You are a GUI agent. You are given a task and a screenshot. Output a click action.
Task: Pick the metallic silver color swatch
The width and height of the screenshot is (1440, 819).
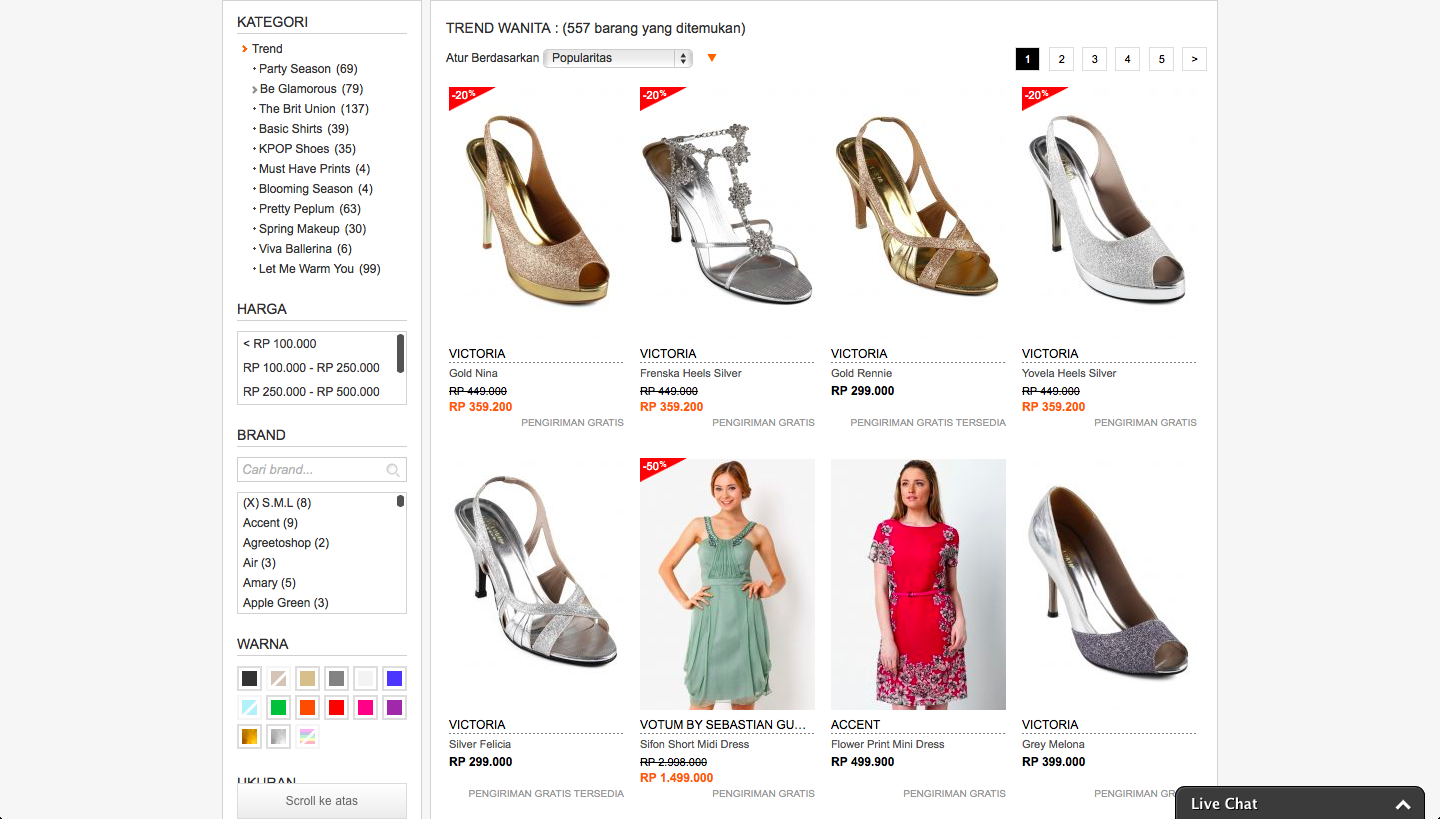coord(279,737)
